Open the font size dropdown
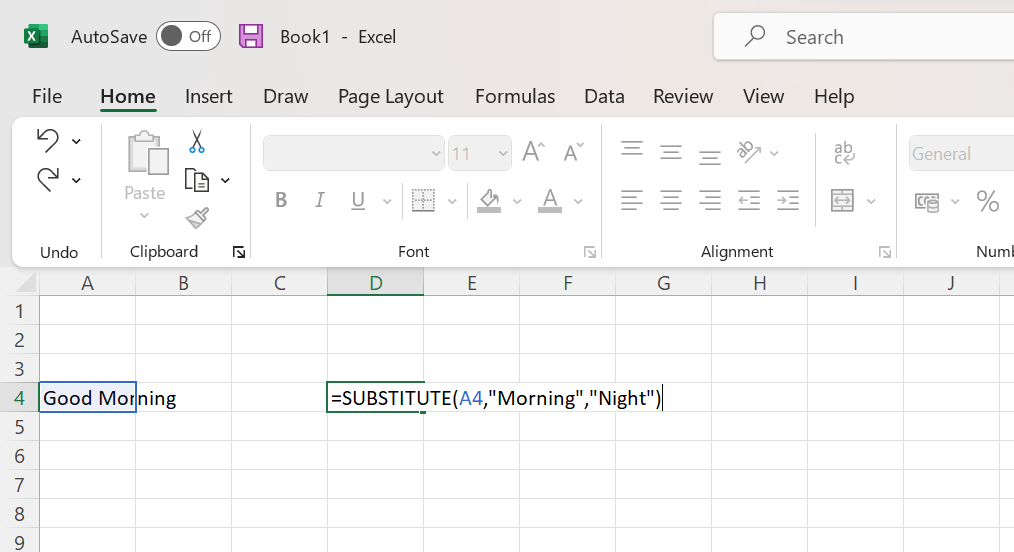 pyautogui.click(x=501, y=154)
